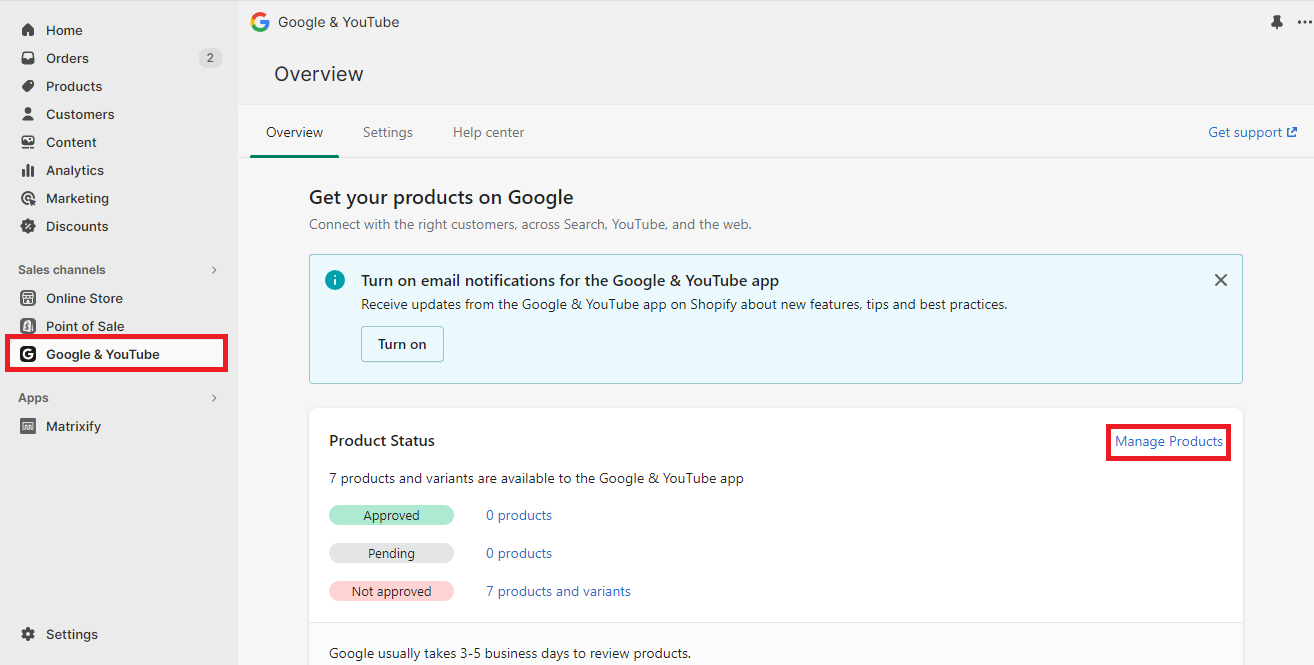Click the Products tag icon
Image resolution: width=1314 pixels, height=665 pixels.
point(28,86)
